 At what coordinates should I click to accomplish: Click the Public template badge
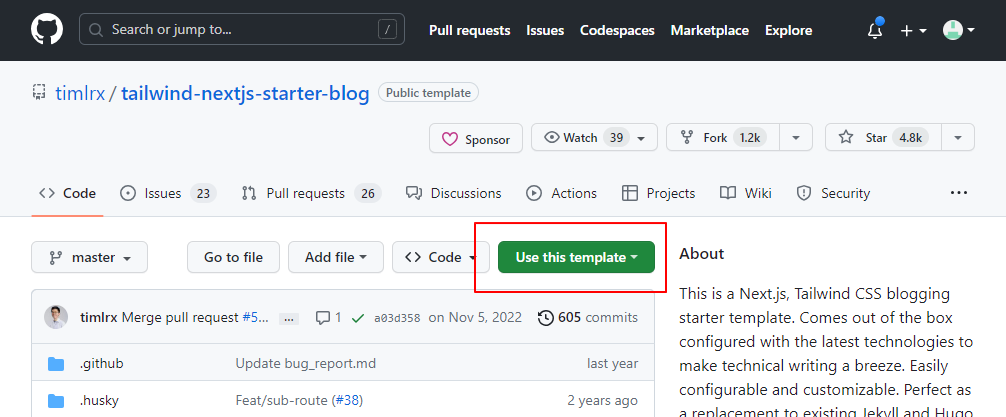429,93
